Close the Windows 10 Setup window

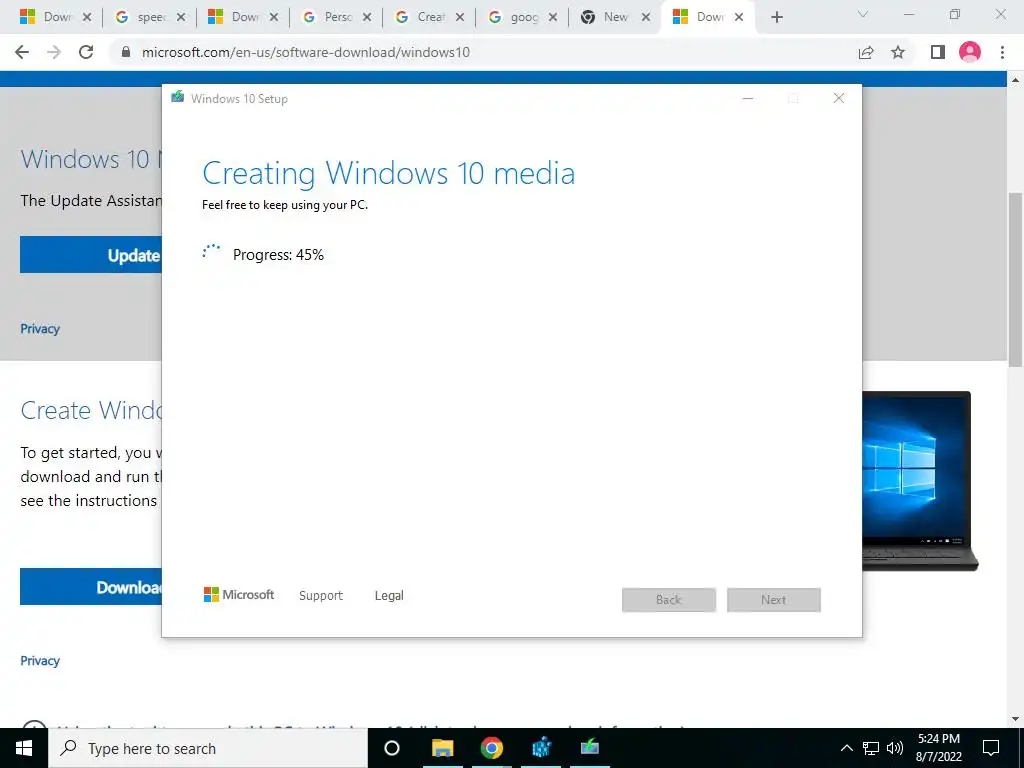point(839,99)
